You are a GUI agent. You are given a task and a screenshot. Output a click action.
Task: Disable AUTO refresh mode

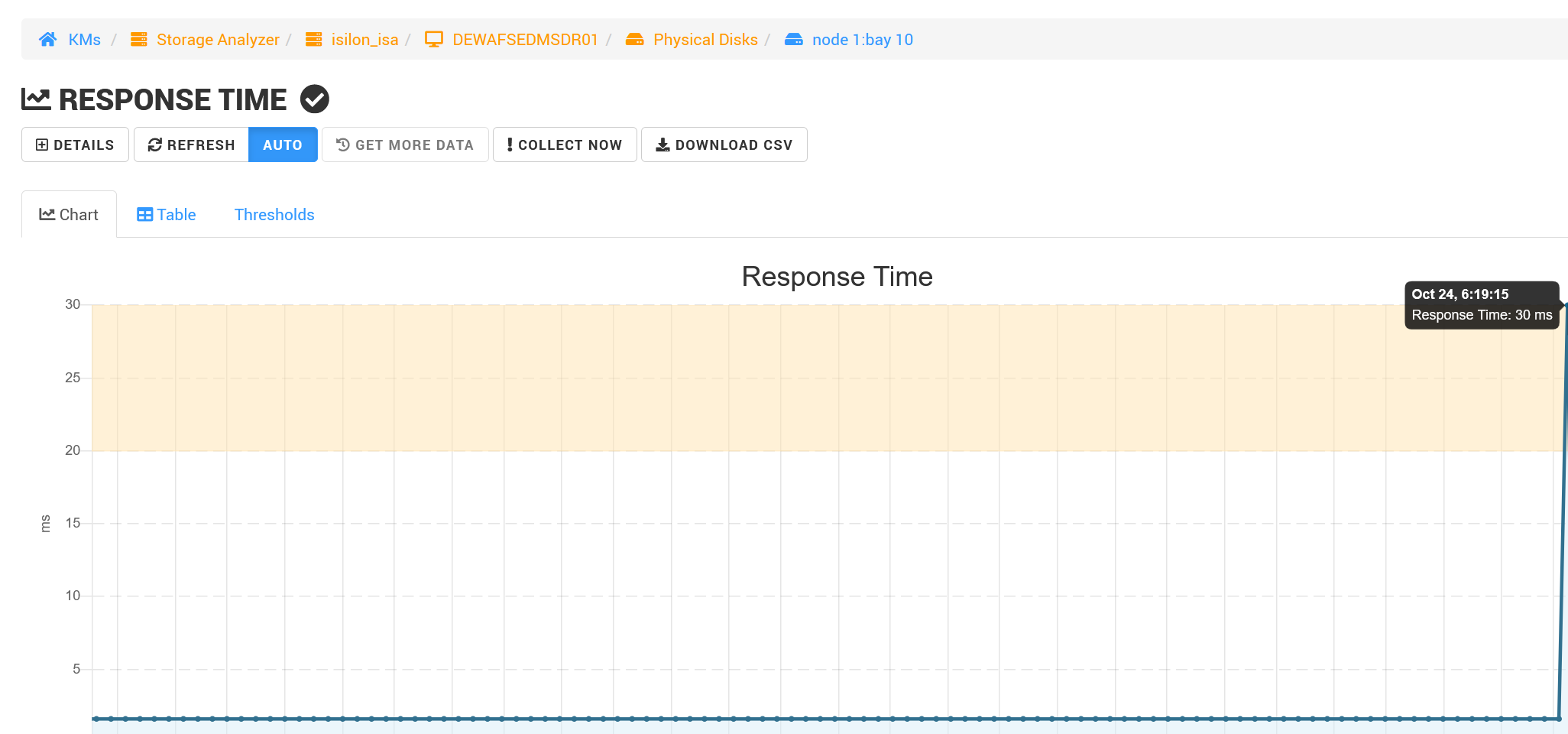(x=283, y=144)
